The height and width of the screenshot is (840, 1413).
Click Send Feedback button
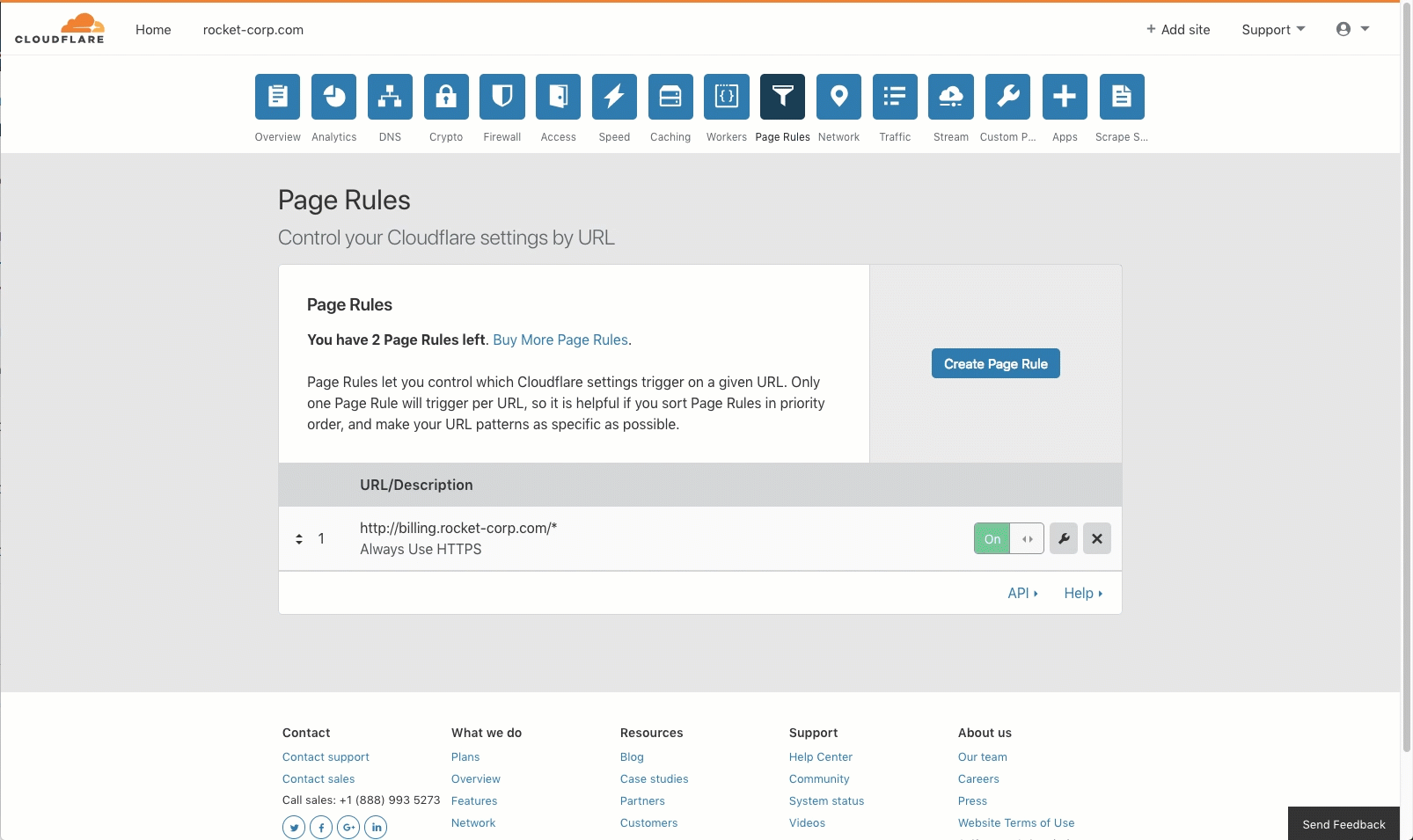(x=1343, y=824)
